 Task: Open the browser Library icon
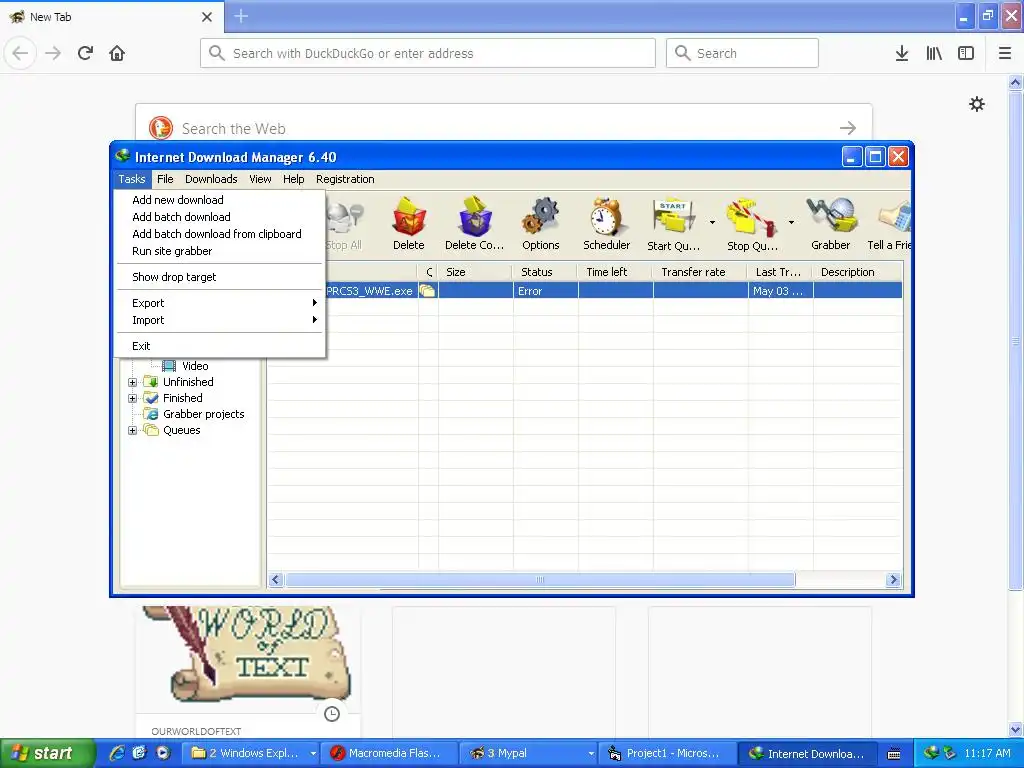tap(934, 54)
